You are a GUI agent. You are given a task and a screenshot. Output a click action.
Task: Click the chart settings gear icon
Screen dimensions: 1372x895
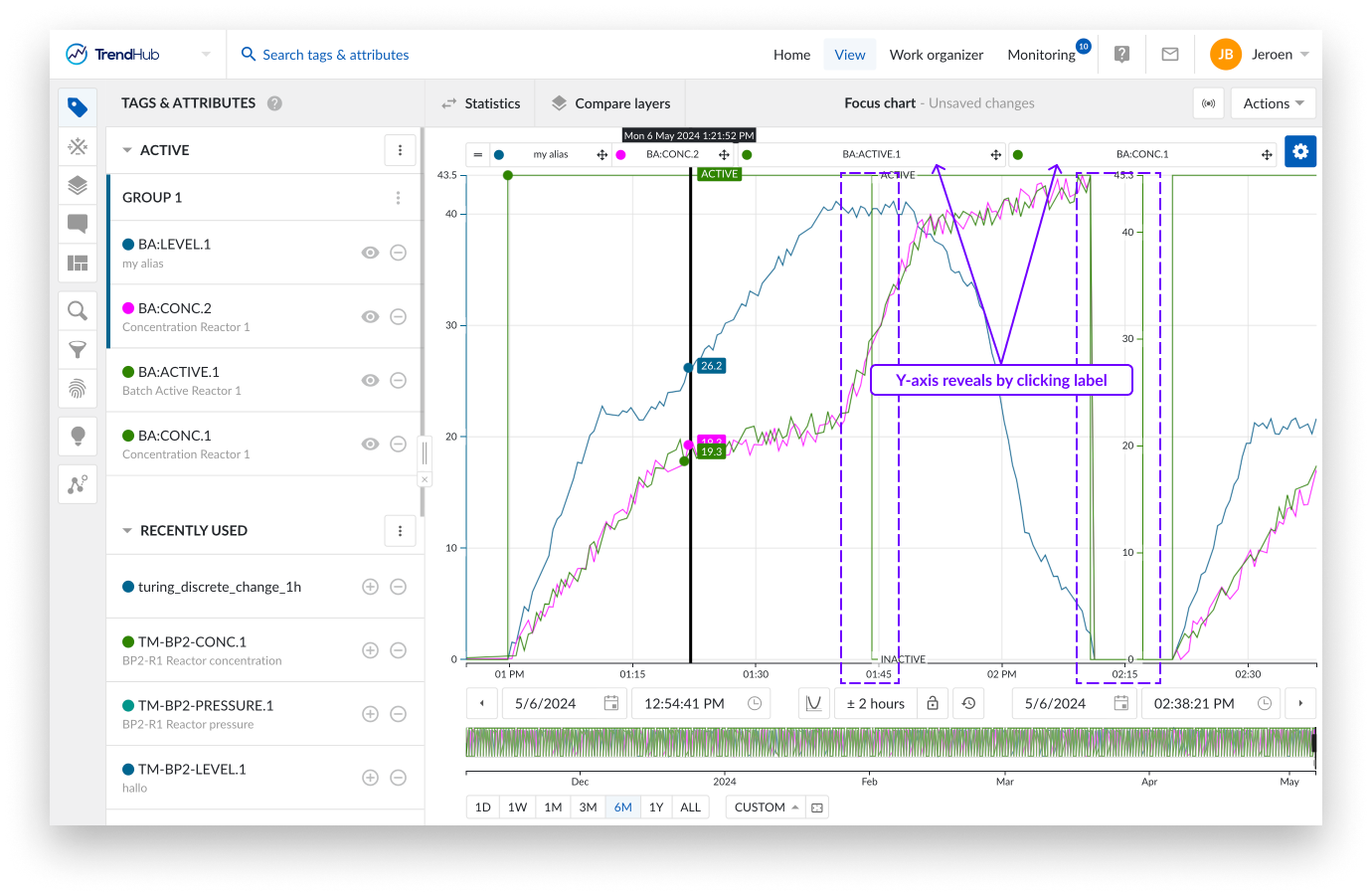coord(1299,152)
